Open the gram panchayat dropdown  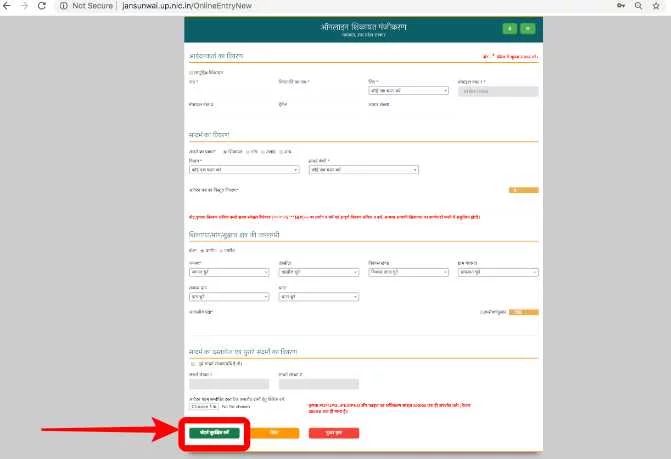click(x=498, y=272)
